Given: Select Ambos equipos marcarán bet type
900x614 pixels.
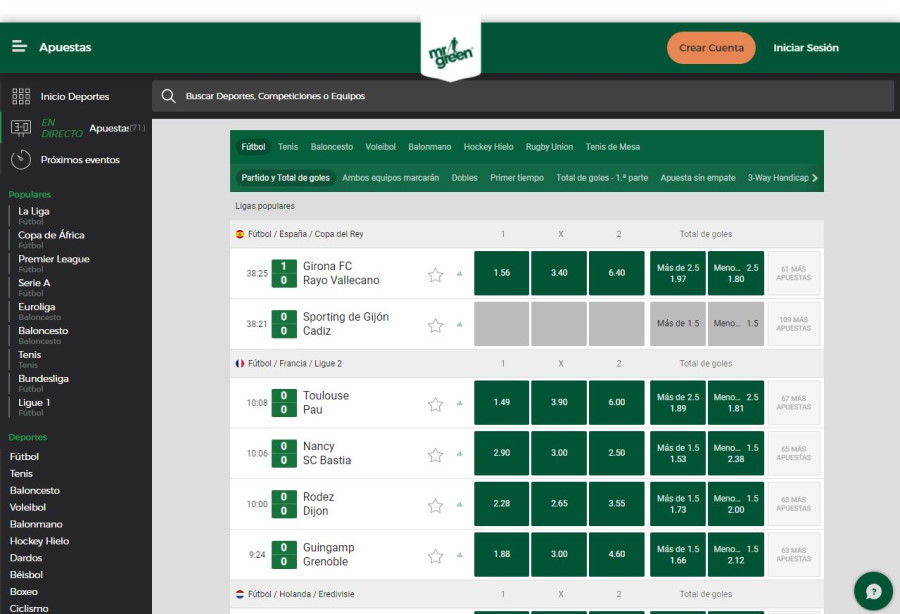Looking at the screenshot, I should [x=390, y=178].
